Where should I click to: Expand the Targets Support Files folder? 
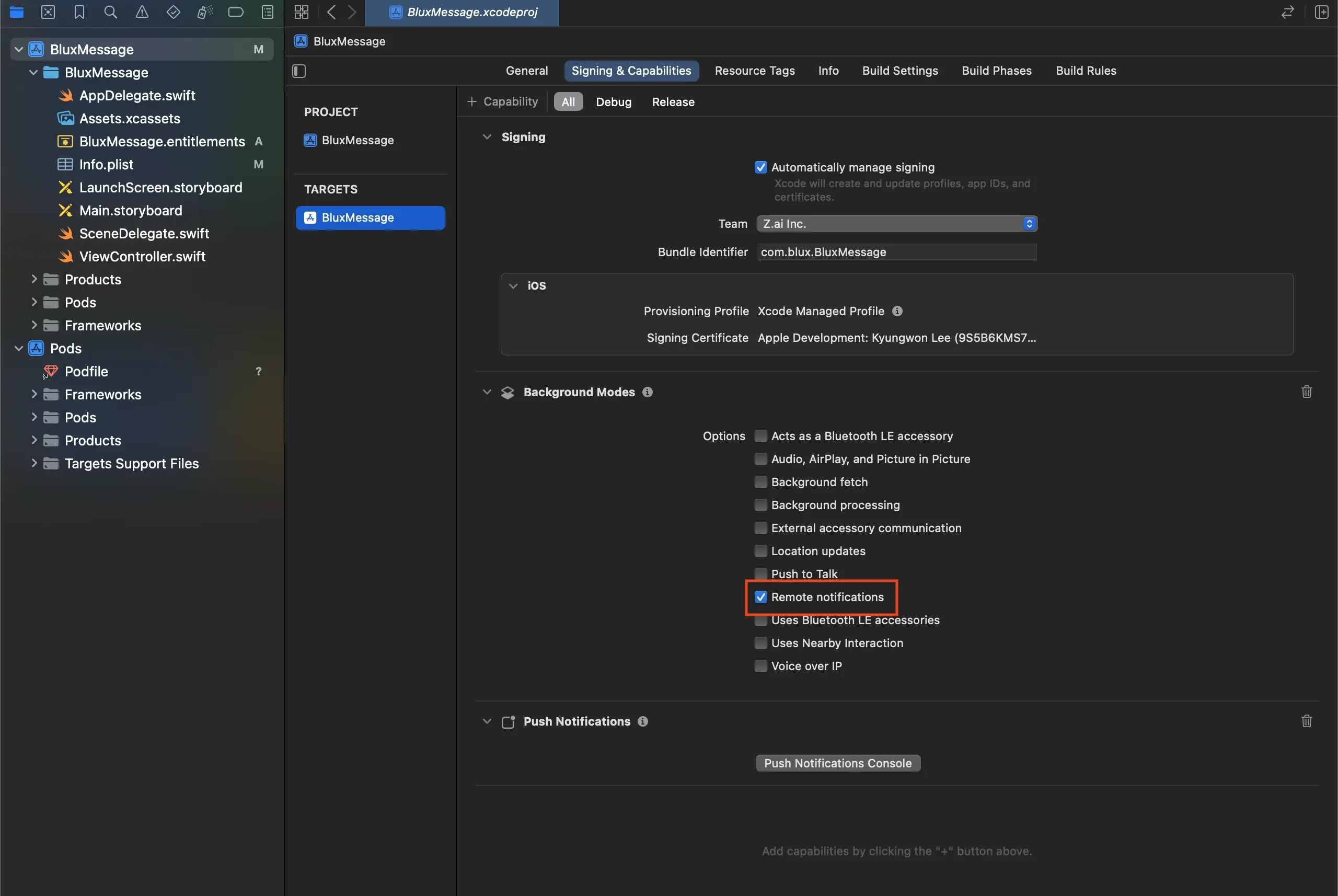pyautogui.click(x=33, y=464)
